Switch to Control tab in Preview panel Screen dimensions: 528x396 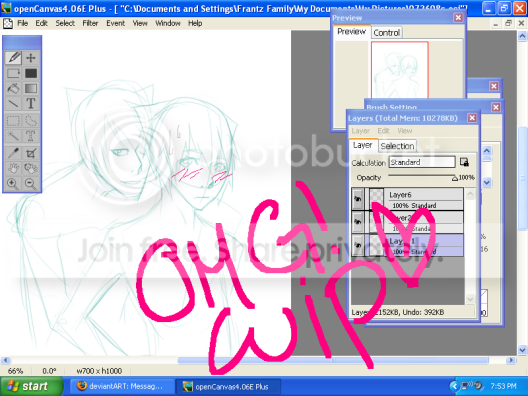(387, 33)
